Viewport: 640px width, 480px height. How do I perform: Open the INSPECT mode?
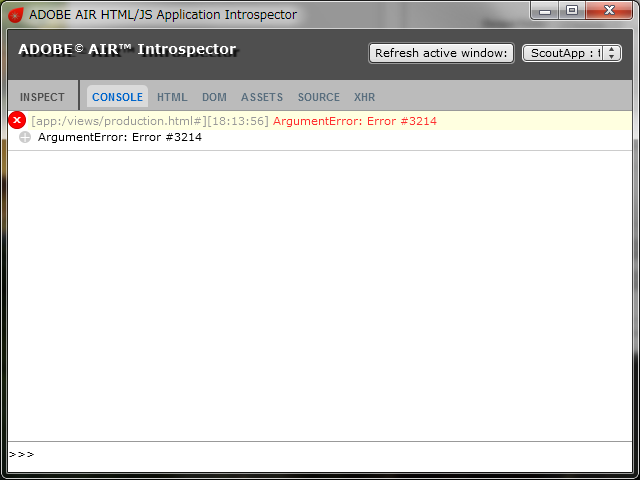pyautogui.click(x=42, y=97)
